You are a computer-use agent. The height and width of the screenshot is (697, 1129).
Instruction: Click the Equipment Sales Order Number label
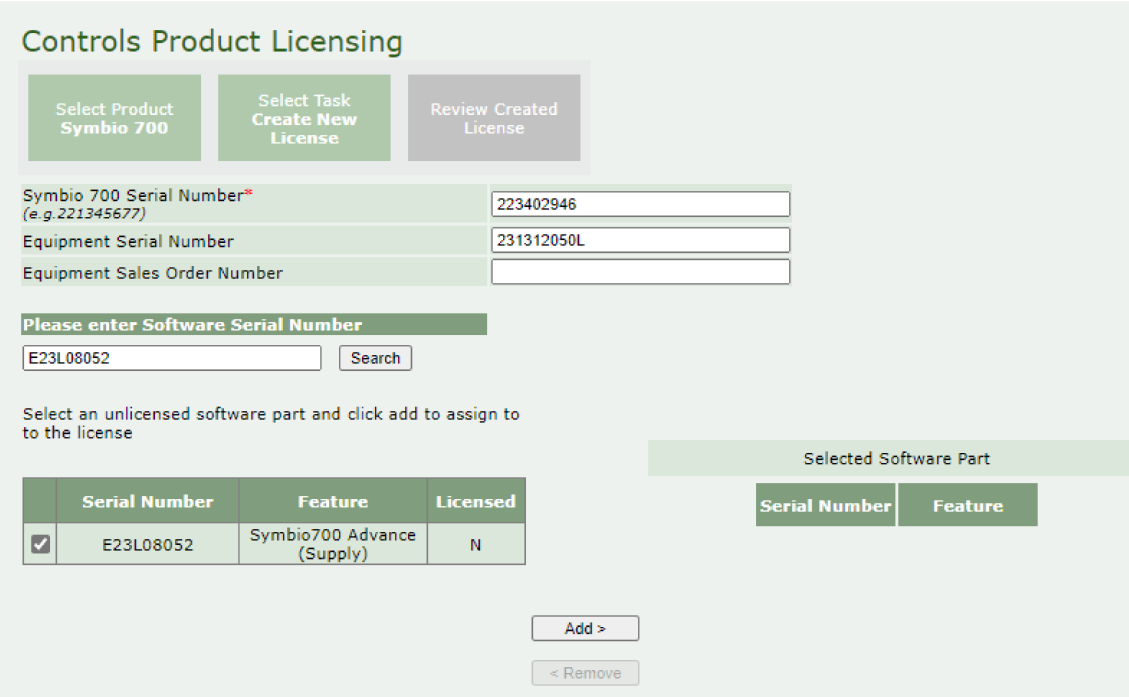pos(153,273)
